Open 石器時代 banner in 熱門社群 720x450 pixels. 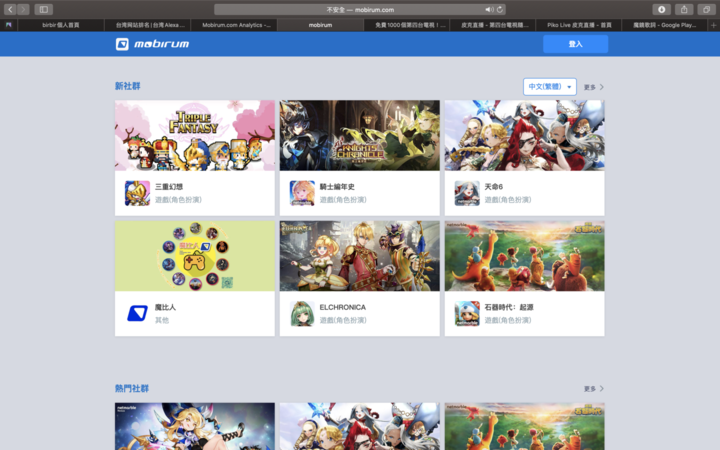[524, 427]
